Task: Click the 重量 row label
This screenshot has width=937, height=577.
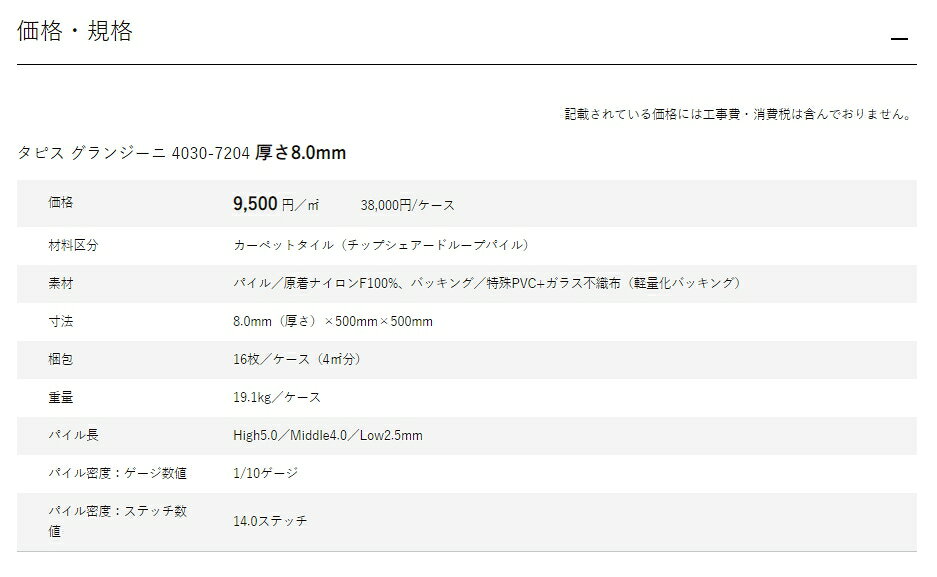Action: click(x=60, y=397)
